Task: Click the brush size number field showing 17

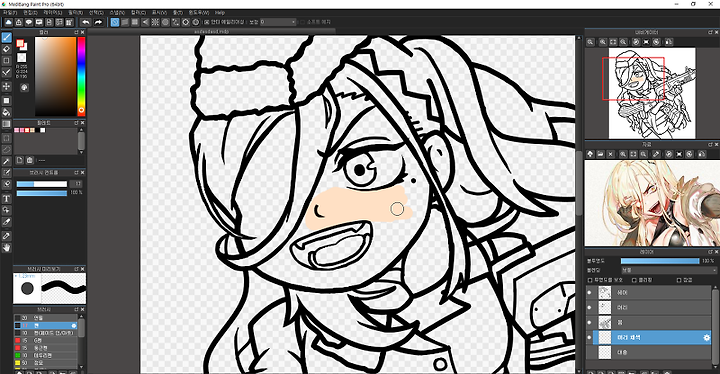Action: (x=76, y=184)
